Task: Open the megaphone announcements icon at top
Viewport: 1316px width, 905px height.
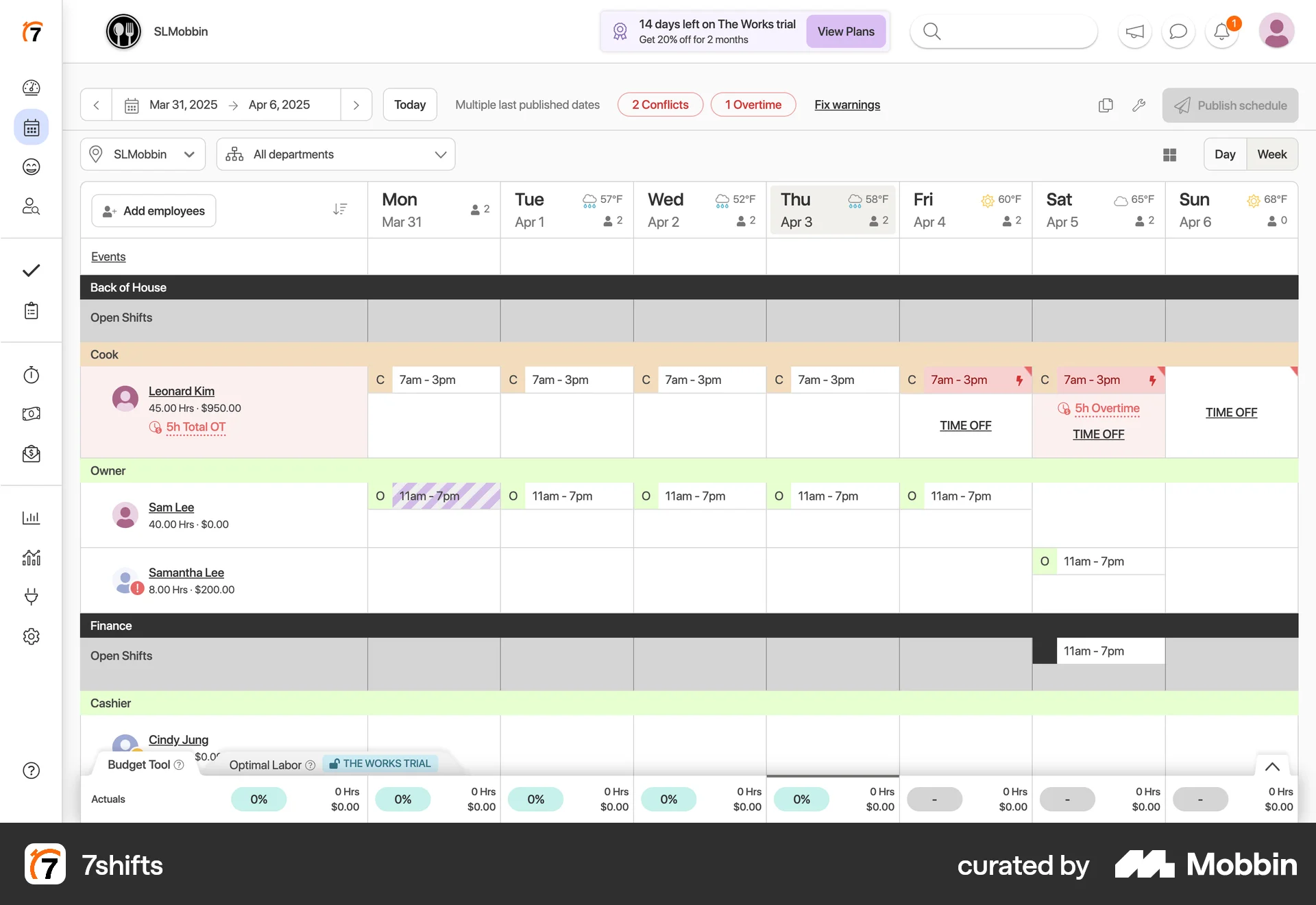Action: (1134, 31)
